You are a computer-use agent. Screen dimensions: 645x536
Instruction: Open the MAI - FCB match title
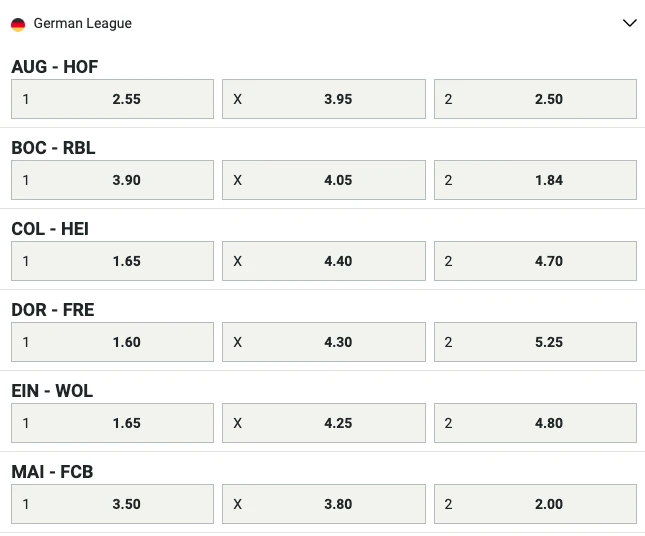(x=53, y=472)
